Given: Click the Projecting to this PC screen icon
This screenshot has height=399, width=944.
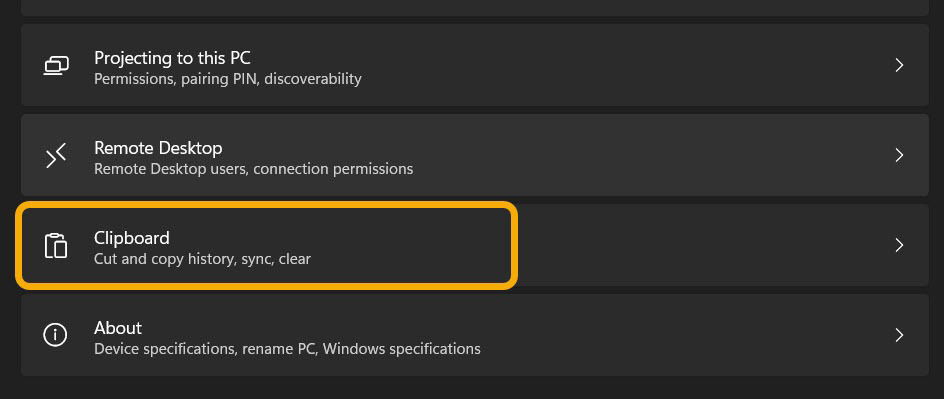Looking at the screenshot, I should [x=56, y=65].
